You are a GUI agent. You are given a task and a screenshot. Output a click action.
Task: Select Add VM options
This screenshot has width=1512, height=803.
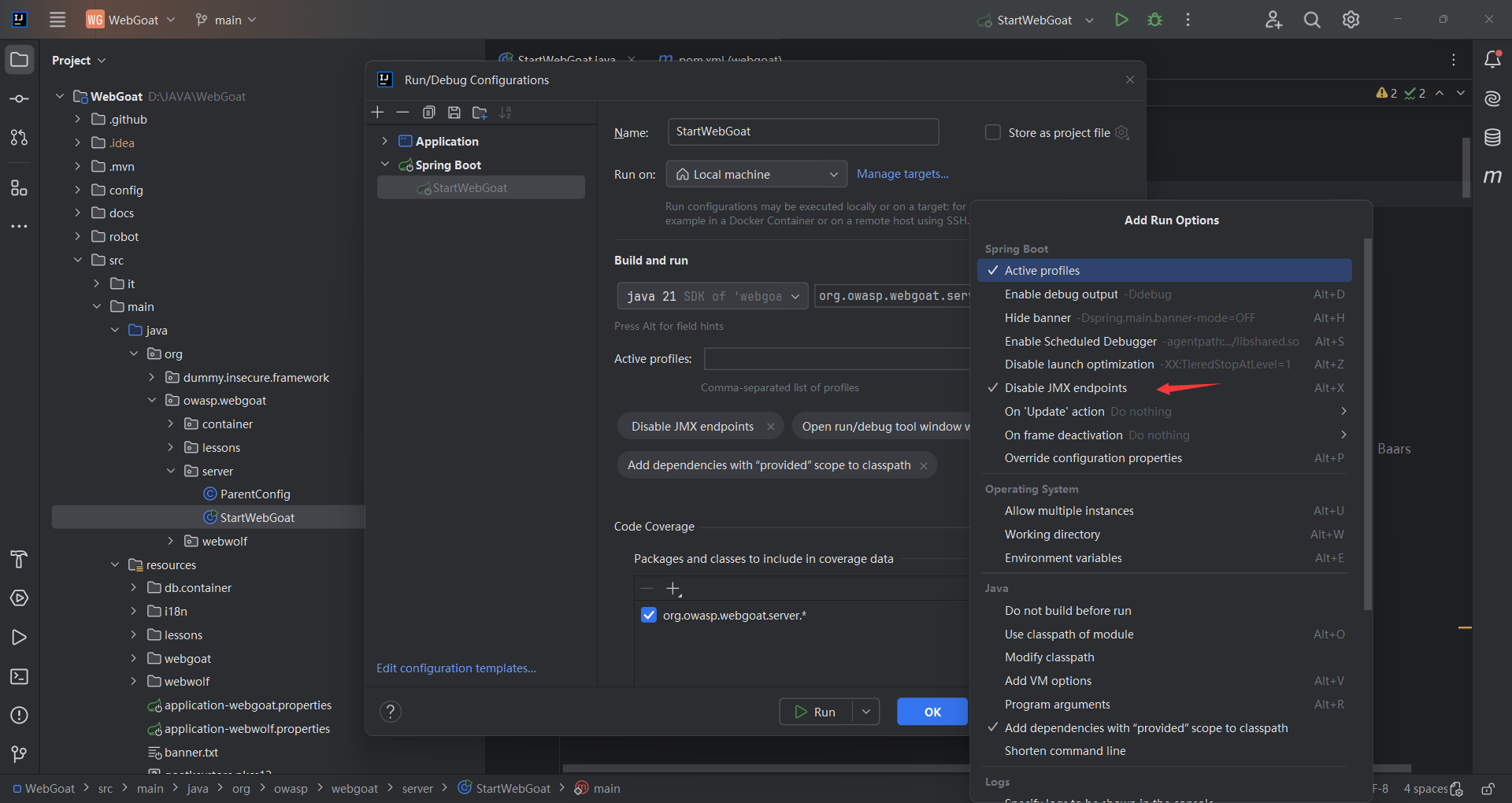(1165, 681)
